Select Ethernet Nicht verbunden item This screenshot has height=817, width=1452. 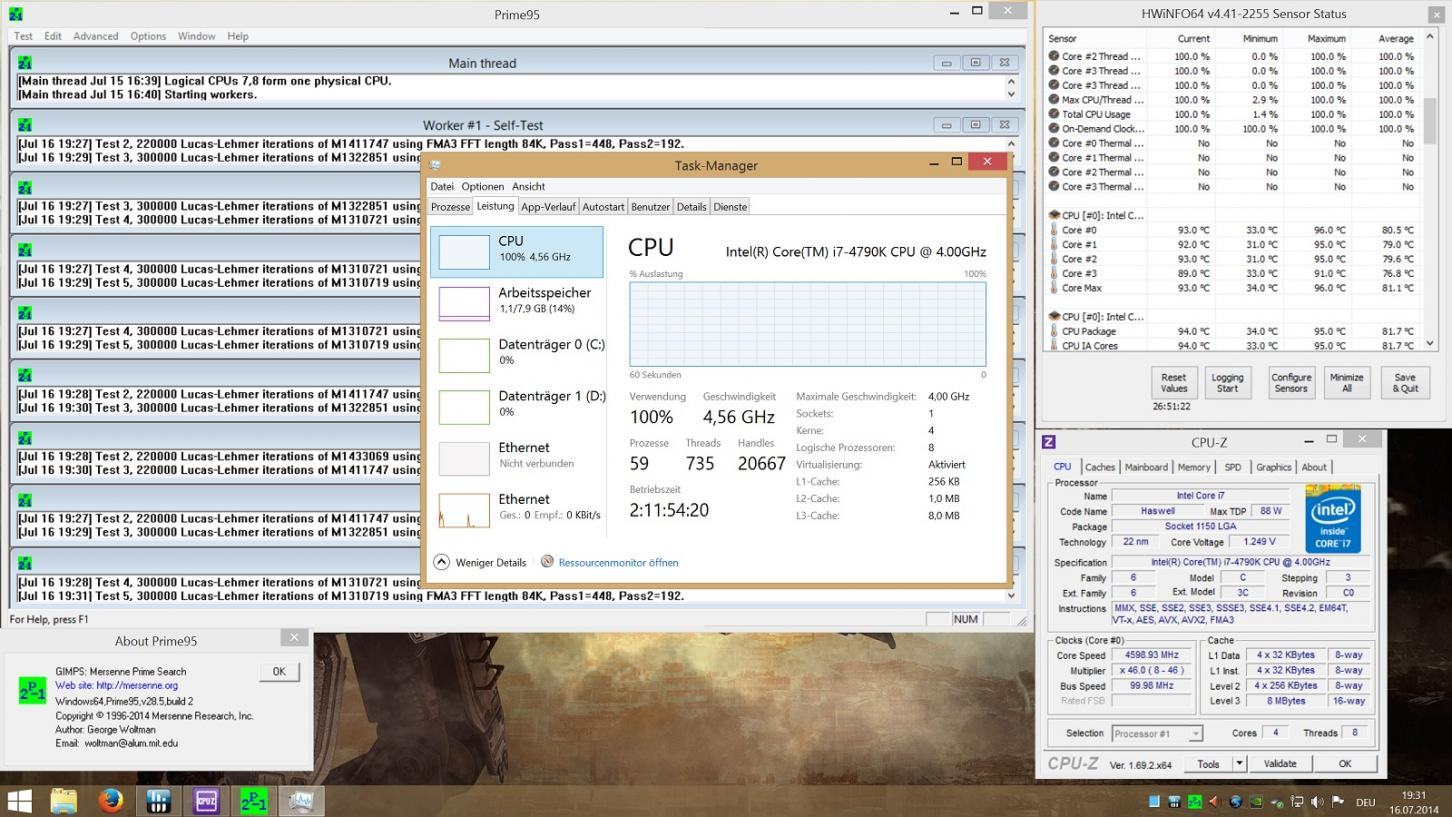517,457
